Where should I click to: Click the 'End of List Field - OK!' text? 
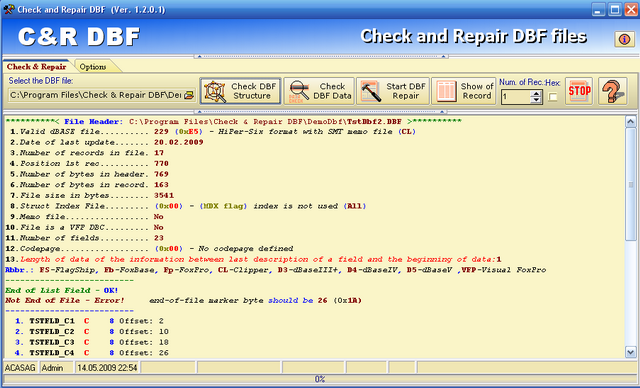coord(62,290)
